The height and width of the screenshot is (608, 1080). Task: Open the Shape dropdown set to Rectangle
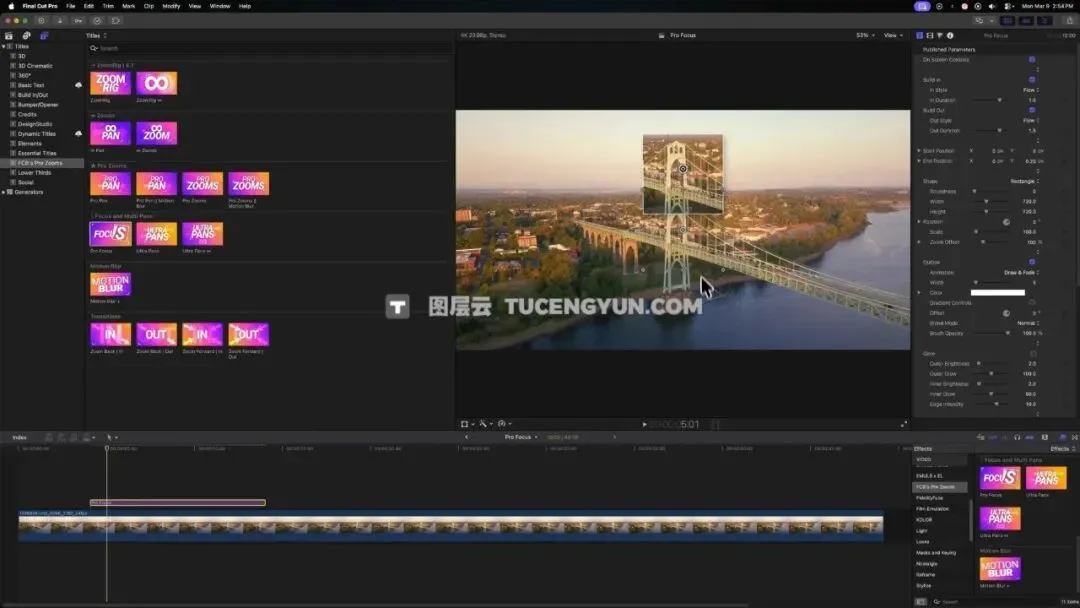(x=1022, y=181)
